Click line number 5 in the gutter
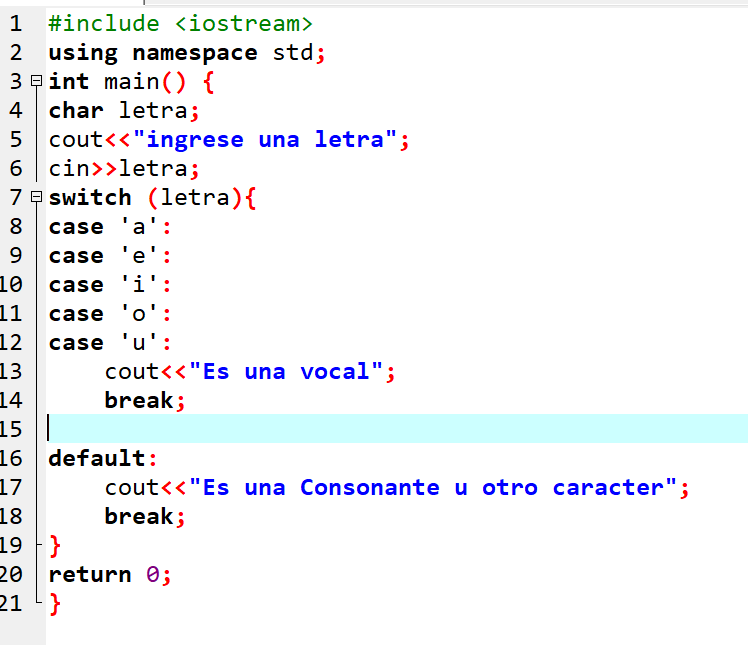The width and height of the screenshot is (748, 645). [x=16, y=139]
